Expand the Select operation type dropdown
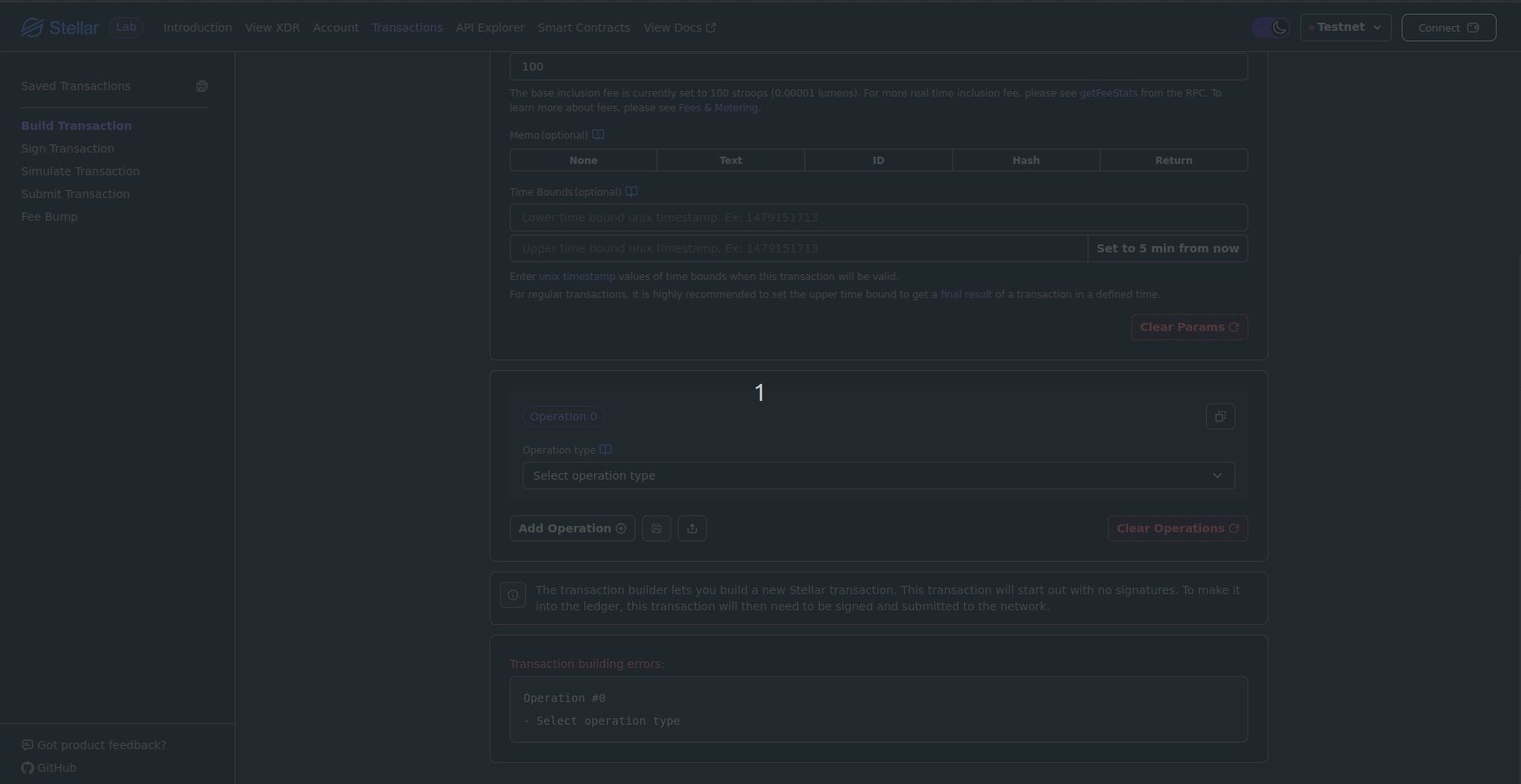Image resolution: width=1521 pixels, height=784 pixels. pos(878,476)
